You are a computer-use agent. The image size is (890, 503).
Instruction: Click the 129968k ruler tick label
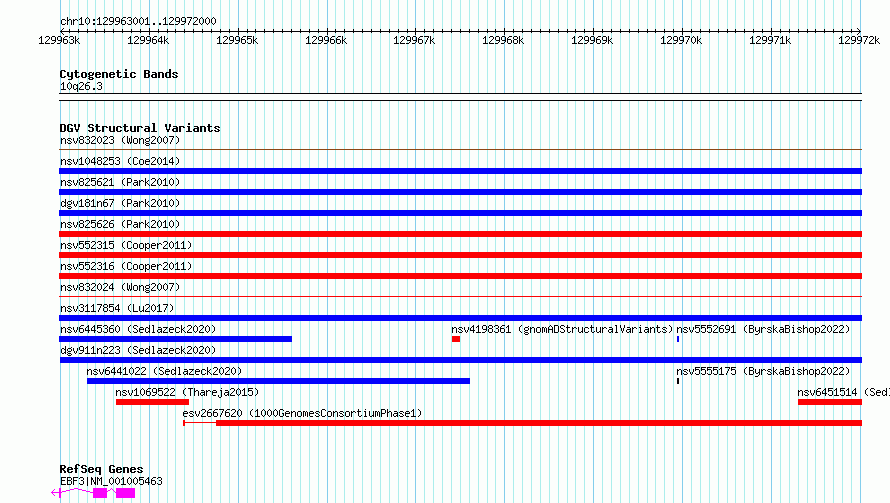[x=503, y=40]
